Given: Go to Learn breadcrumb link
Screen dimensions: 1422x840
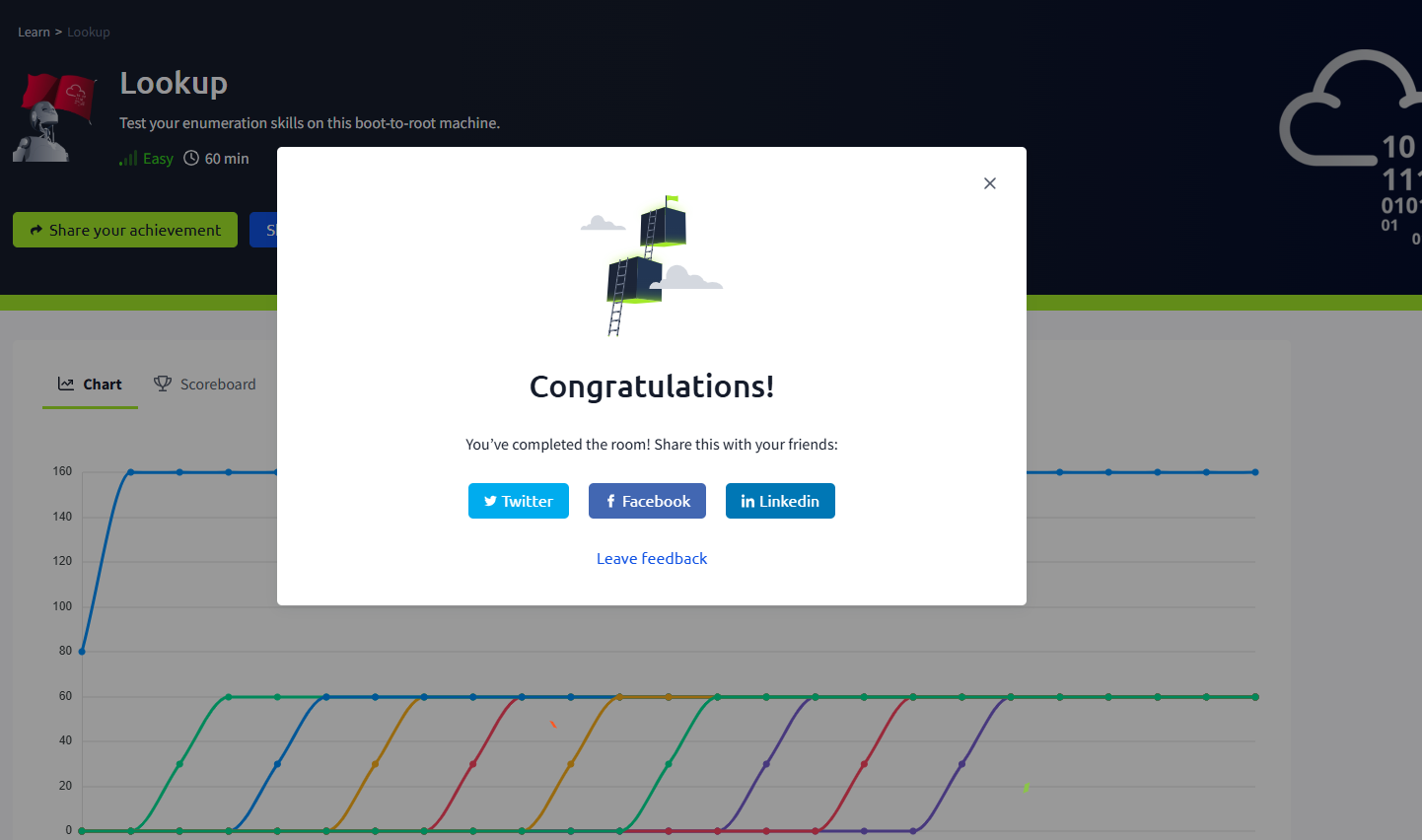Looking at the screenshot, I should pyautogui.click(x=34, y=33).
